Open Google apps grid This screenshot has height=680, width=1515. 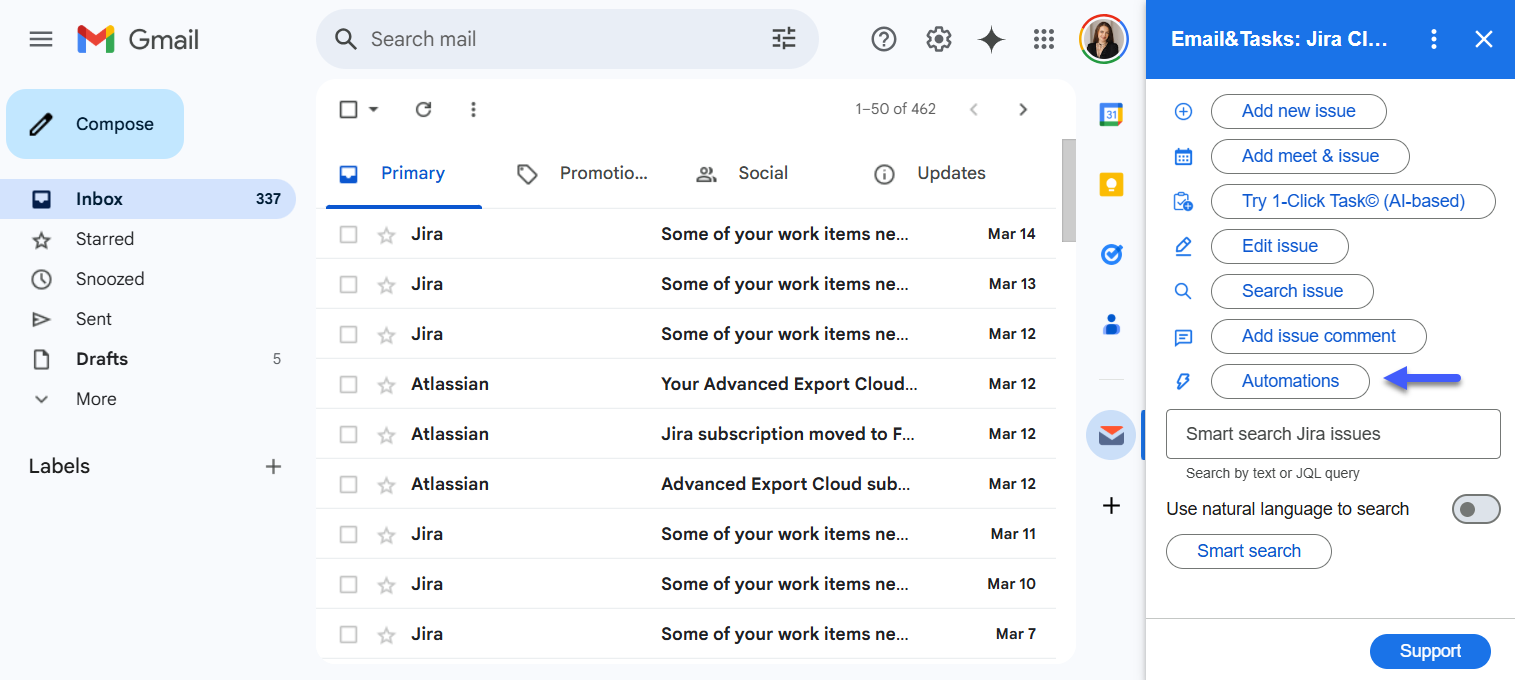point(1044,39)
